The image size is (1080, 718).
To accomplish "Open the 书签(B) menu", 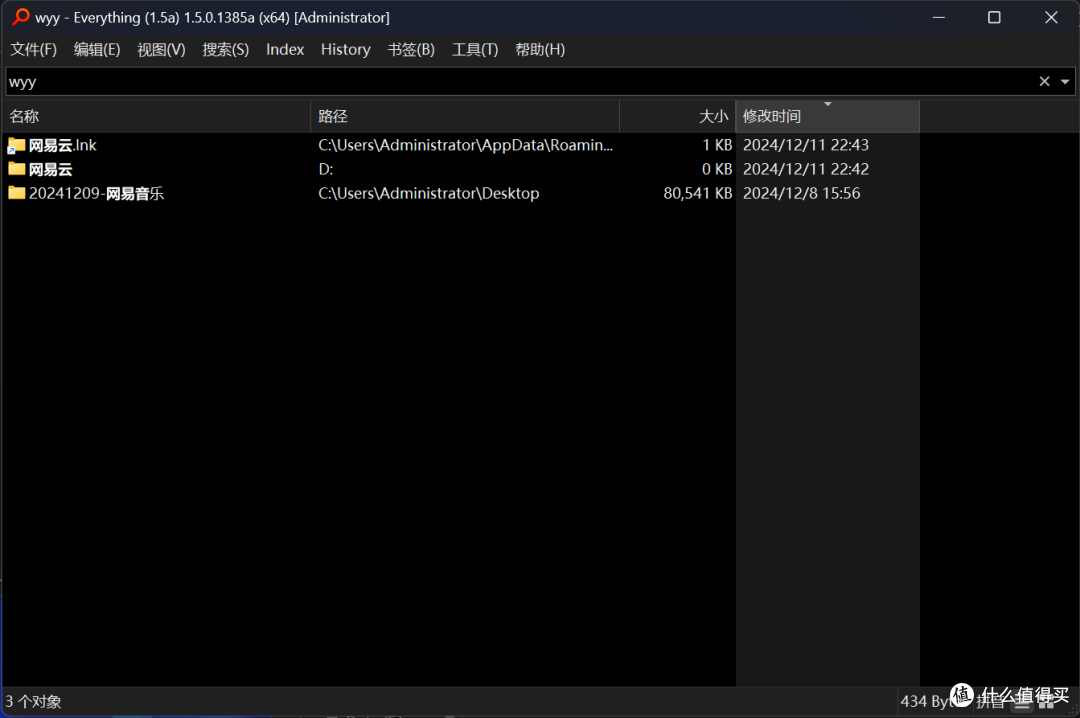I will (411, 50).
